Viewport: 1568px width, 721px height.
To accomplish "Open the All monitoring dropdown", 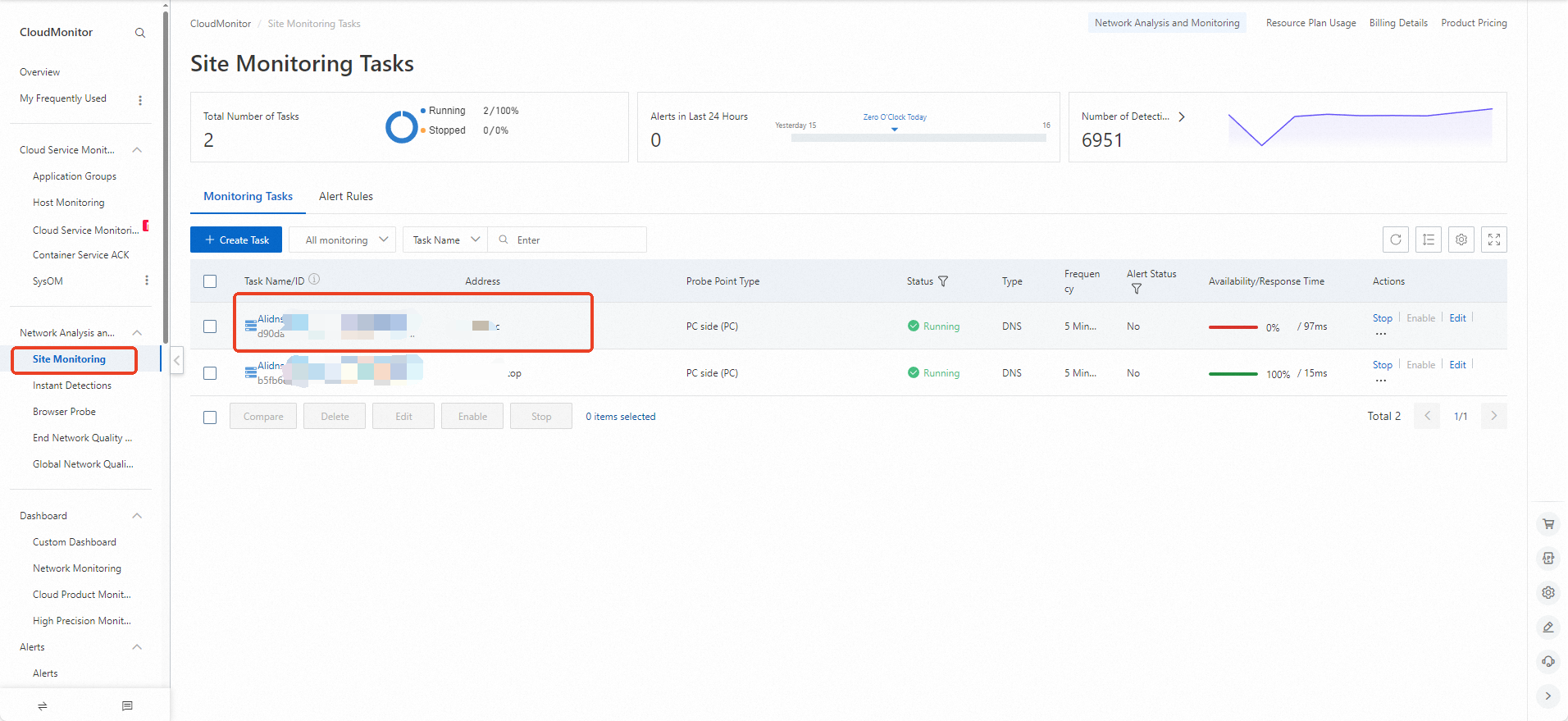I will point(343,240).
